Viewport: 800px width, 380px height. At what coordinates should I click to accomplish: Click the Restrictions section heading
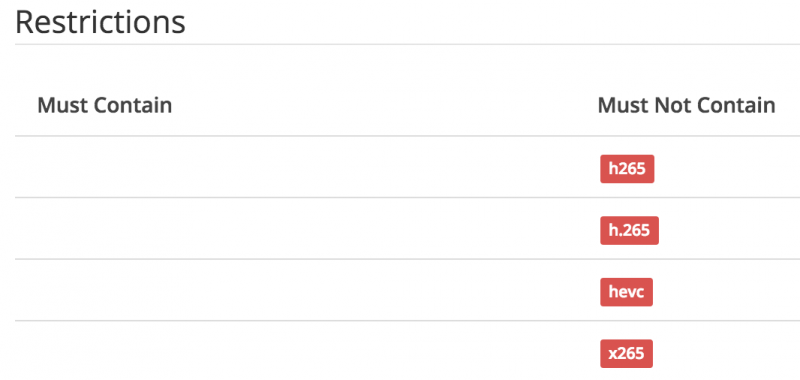100,22
